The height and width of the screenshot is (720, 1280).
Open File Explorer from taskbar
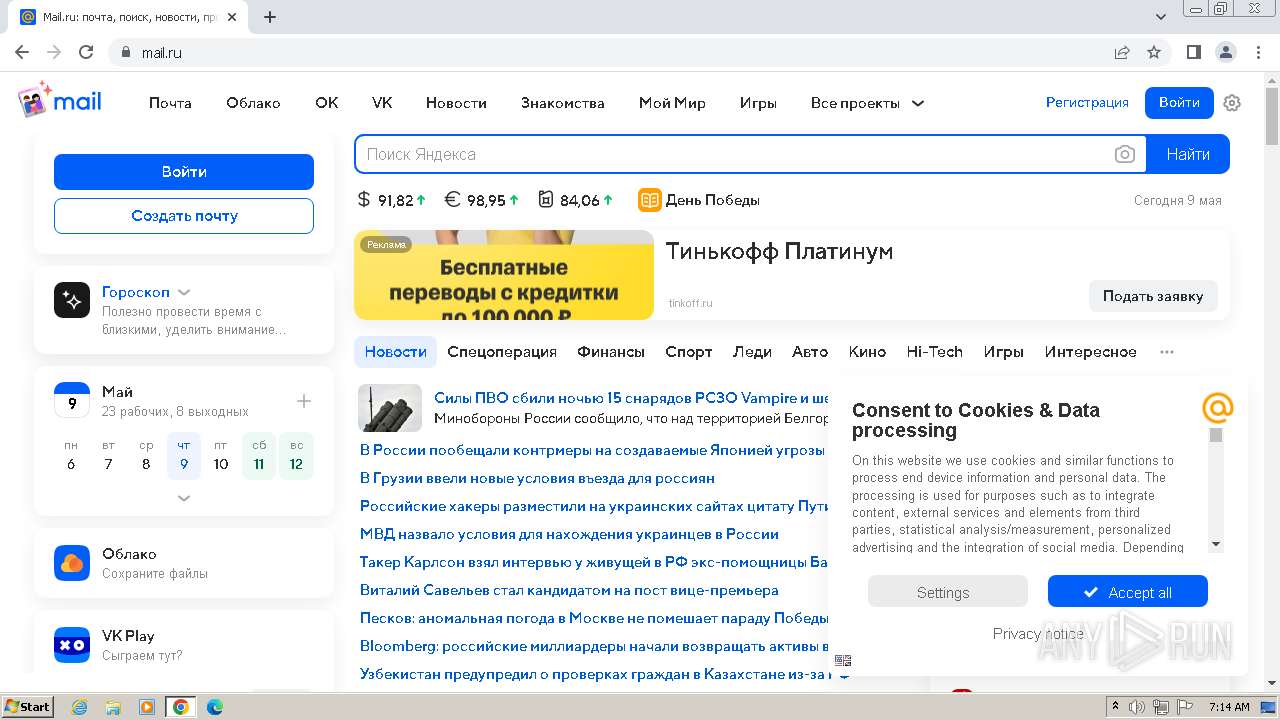(113, 707)
